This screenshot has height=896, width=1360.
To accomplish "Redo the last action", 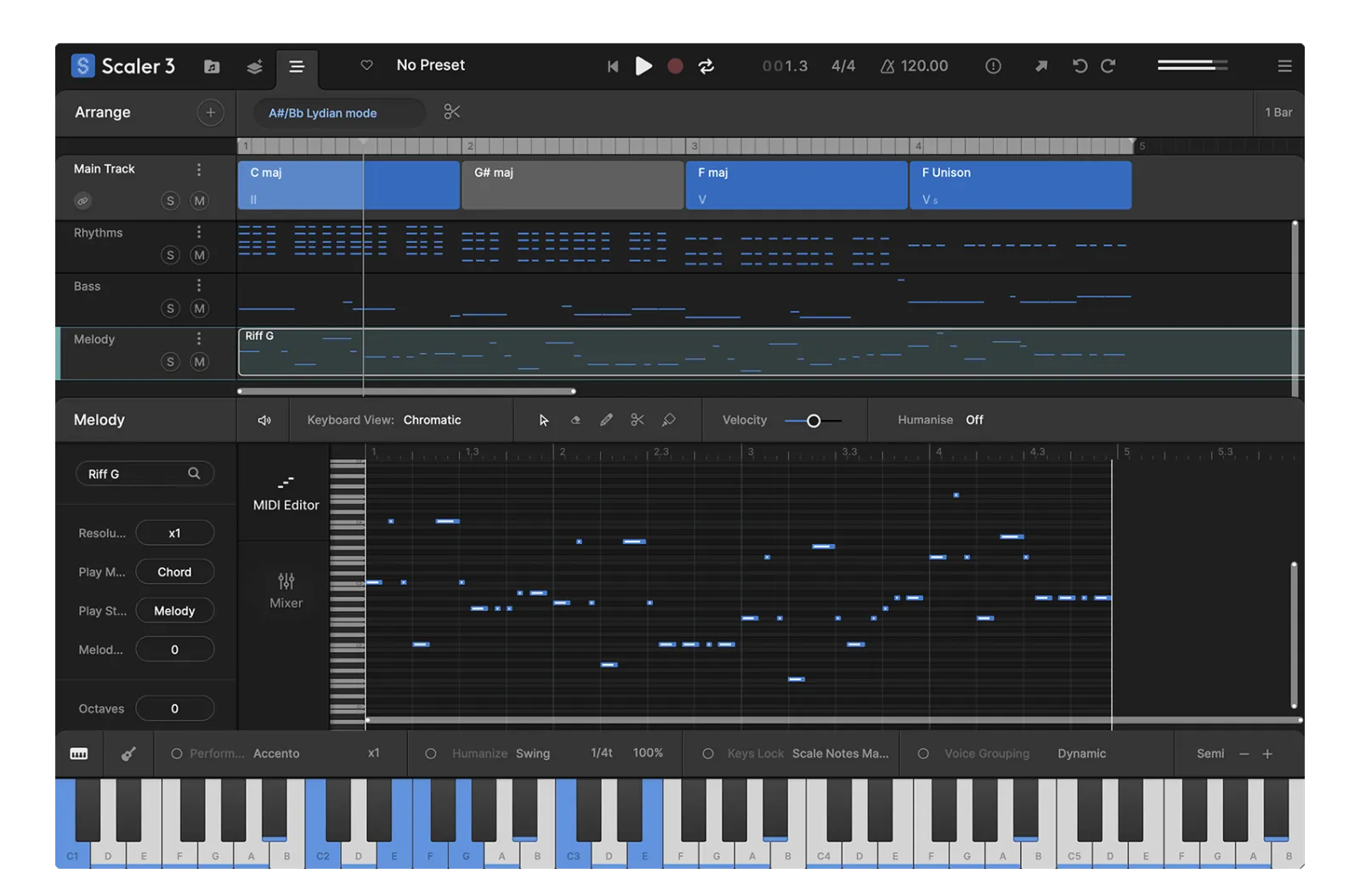I will (1108, 65).
